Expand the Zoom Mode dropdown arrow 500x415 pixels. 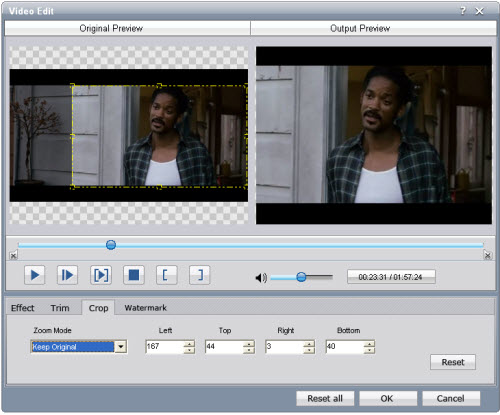(121, 347)
